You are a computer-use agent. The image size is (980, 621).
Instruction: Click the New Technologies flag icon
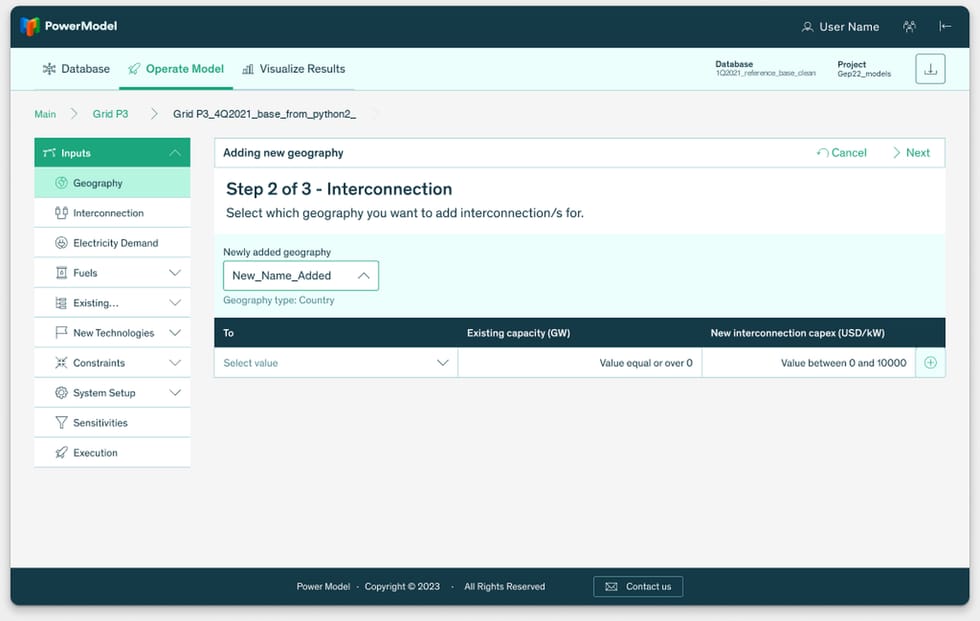click(61, 332)
